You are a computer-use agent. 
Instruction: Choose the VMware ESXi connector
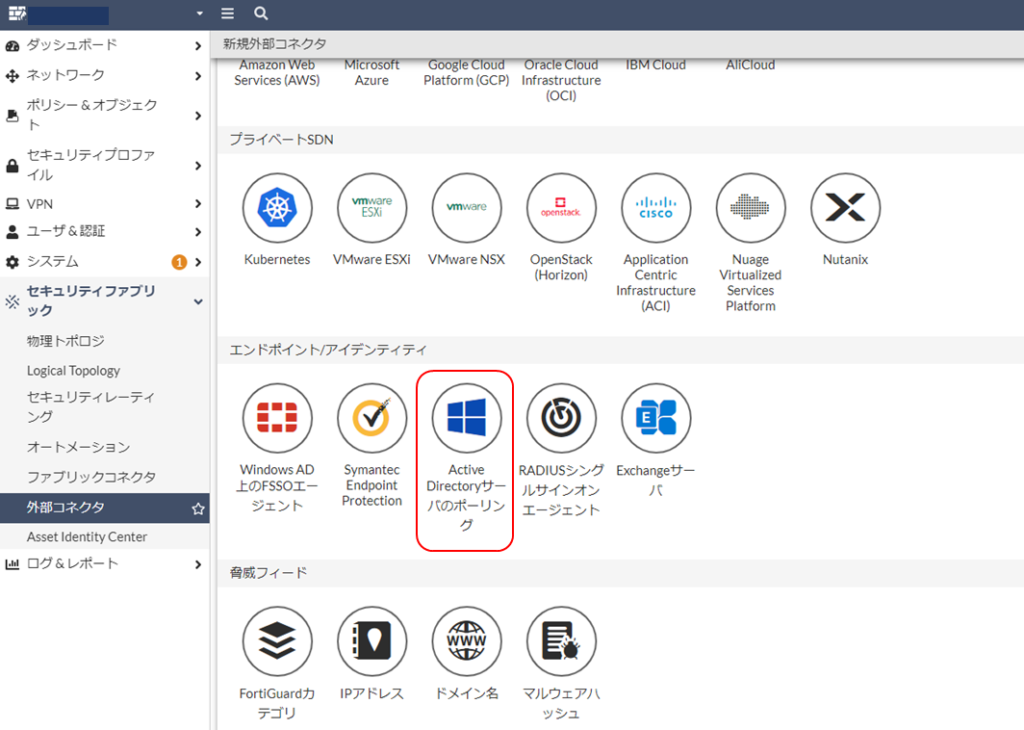pyautogui.click(x=371, y=208)
